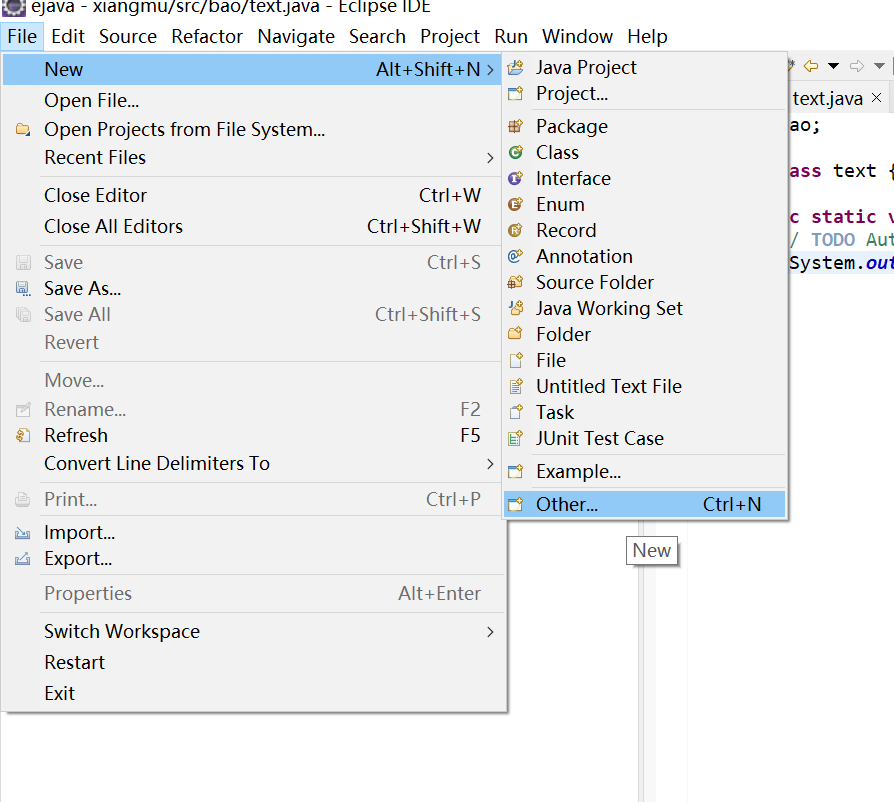Open the Navigate menu
Viewport: 894px width, 802px height.
[296, 36]
